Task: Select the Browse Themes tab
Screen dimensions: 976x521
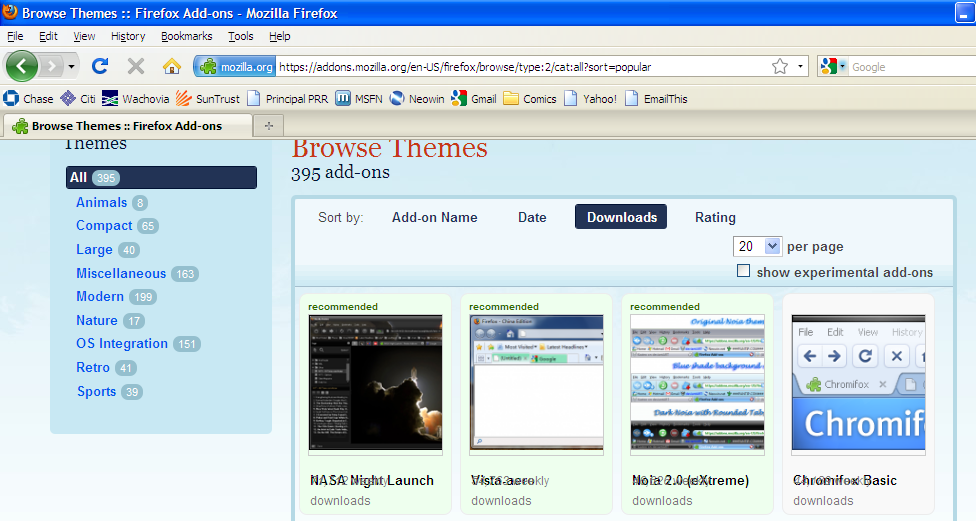Action: click(x=128, y=126)
